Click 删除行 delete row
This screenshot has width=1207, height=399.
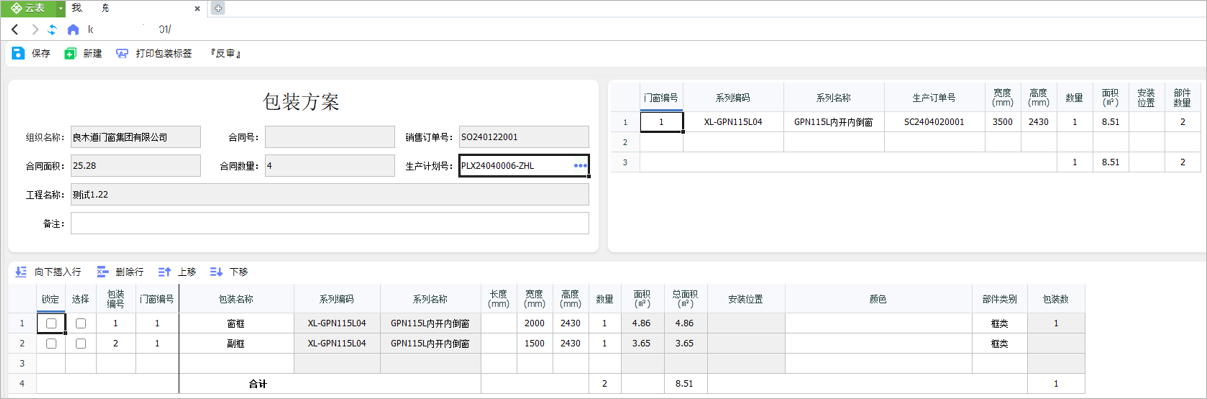(120, 271)
